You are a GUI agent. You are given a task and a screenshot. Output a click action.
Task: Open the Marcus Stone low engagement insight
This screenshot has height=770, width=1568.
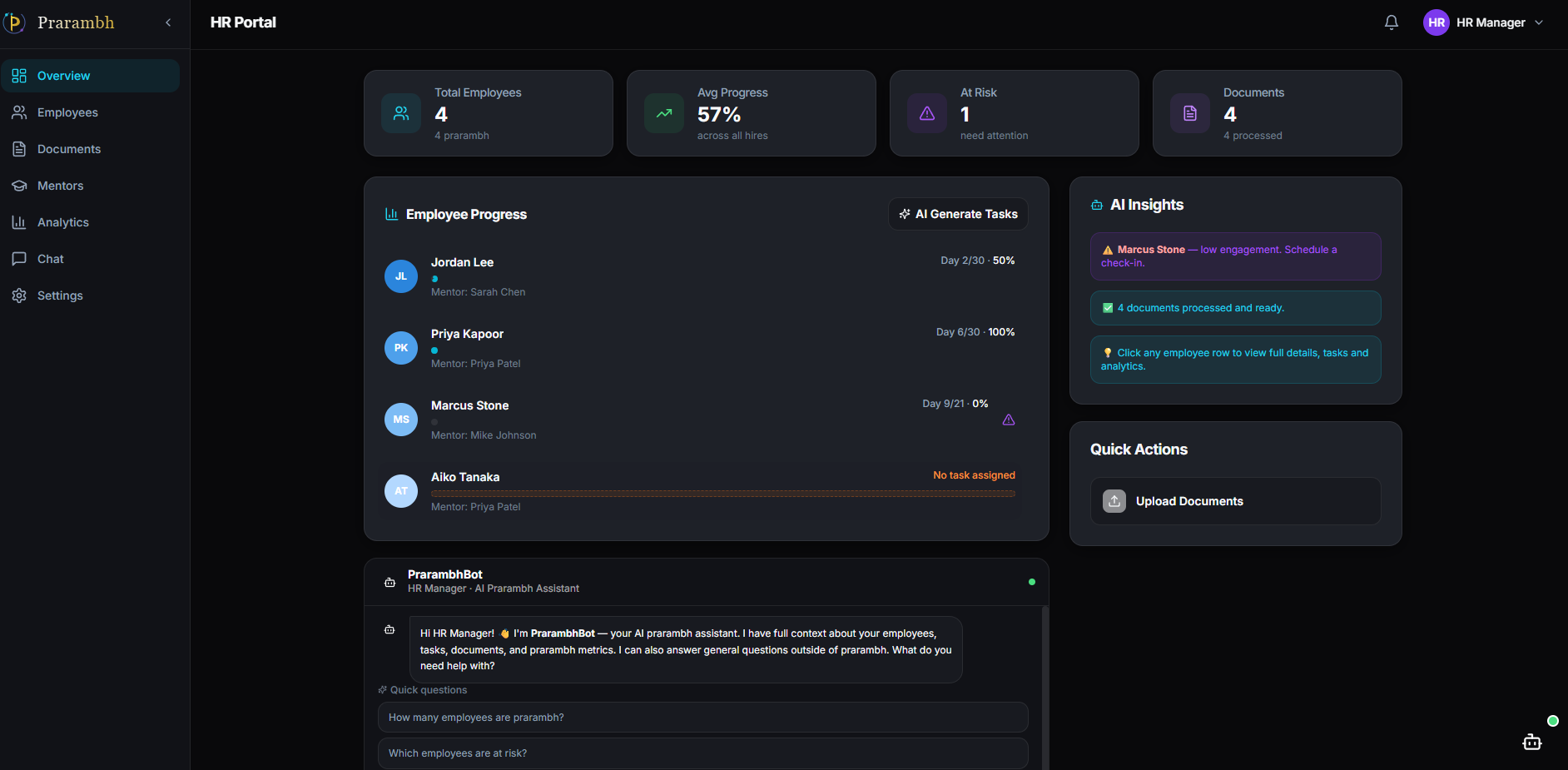tap(1236, 256)
